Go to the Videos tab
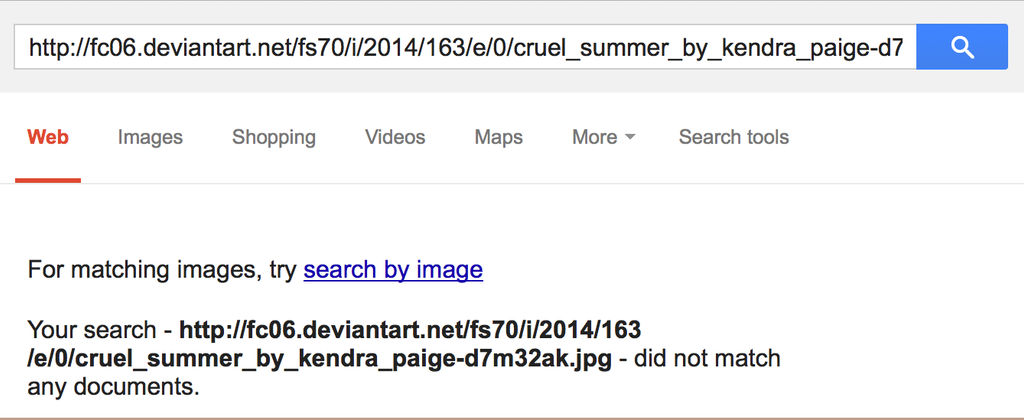The height and width of the screenshot is (420, 1024). point(395,137)
